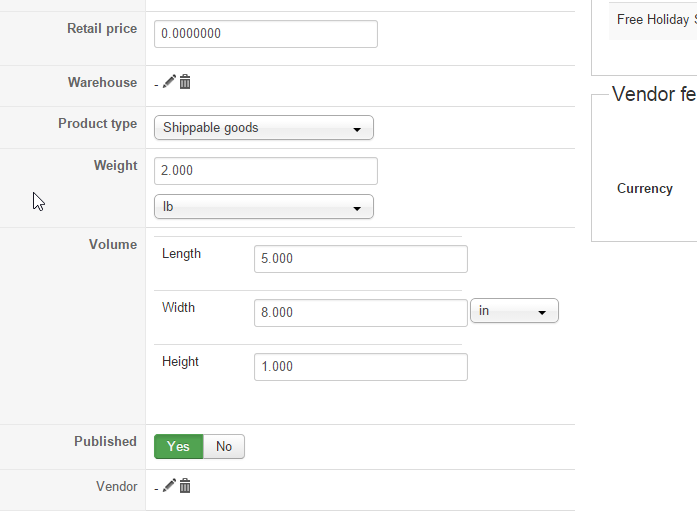Focus the Length input field
Image resolution: width=697 pixels, height=511 pixels.
[x=360, y=259]
